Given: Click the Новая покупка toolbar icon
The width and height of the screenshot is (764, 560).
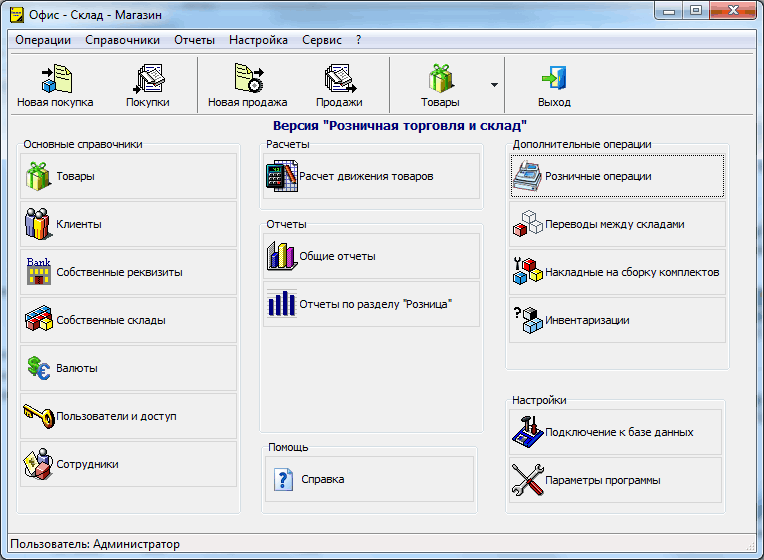Looking at the screenshot, I should pos(54,79).
